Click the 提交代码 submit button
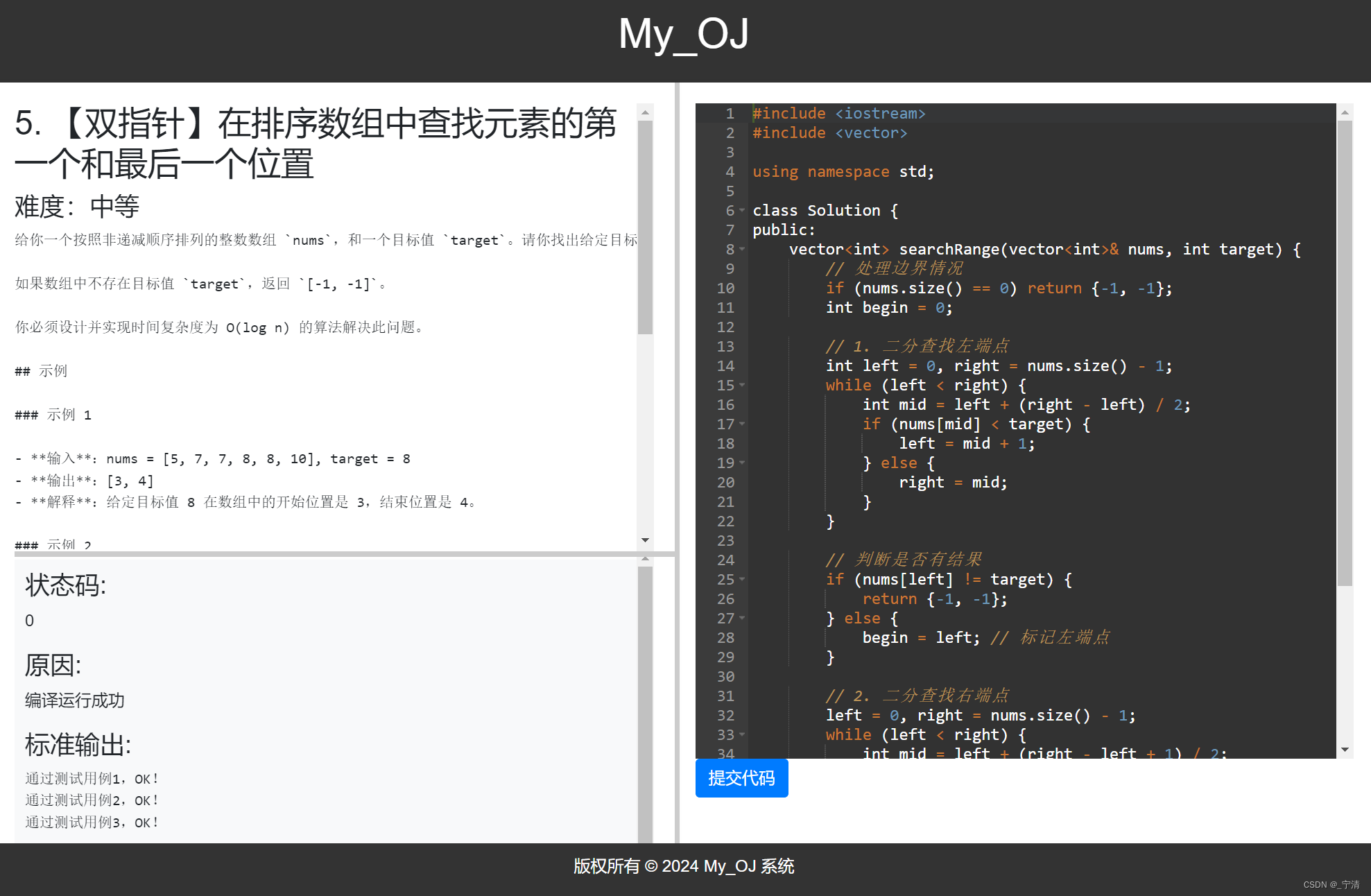 741,778
